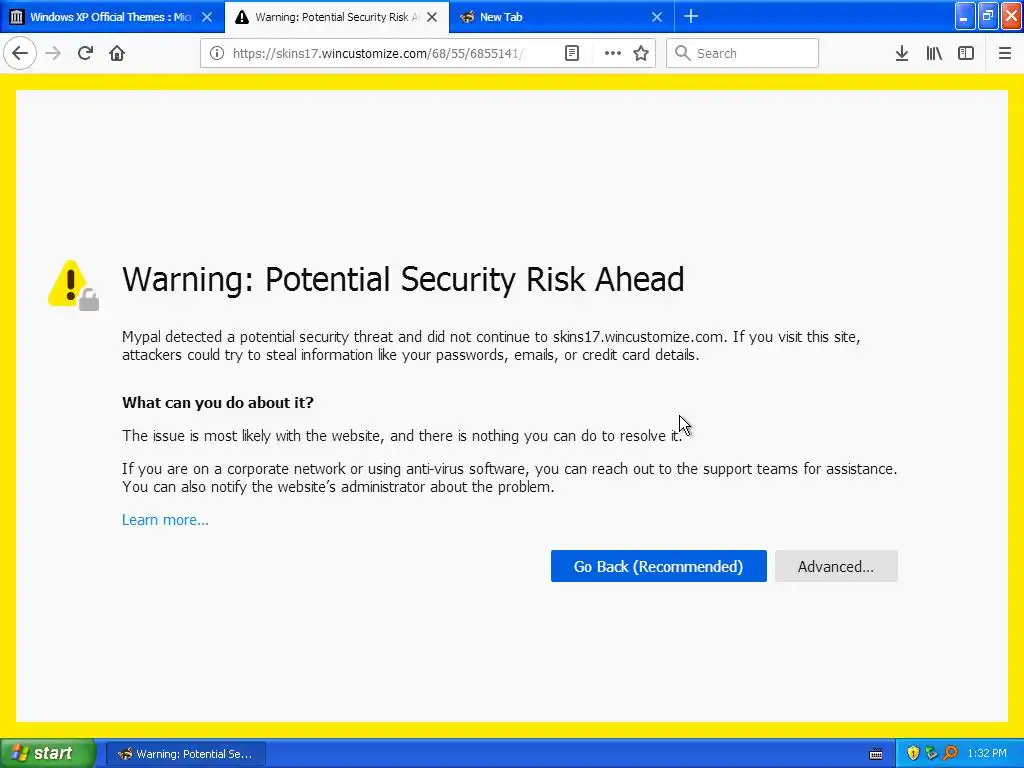Open the hamburger application menu
Image resolution: width=1024 pixels, height=768 pixels.
[x=1005, y=53]
